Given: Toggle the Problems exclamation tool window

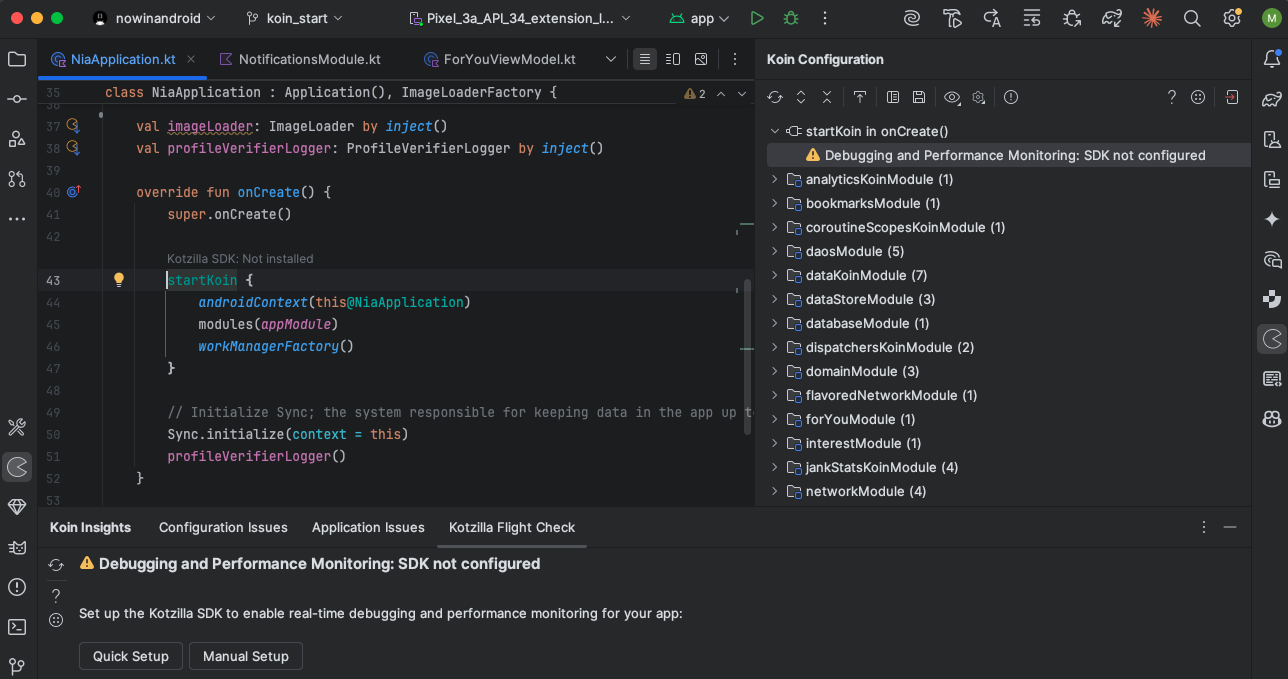Looking at the screenshot, I should click(x=17, y=587).
